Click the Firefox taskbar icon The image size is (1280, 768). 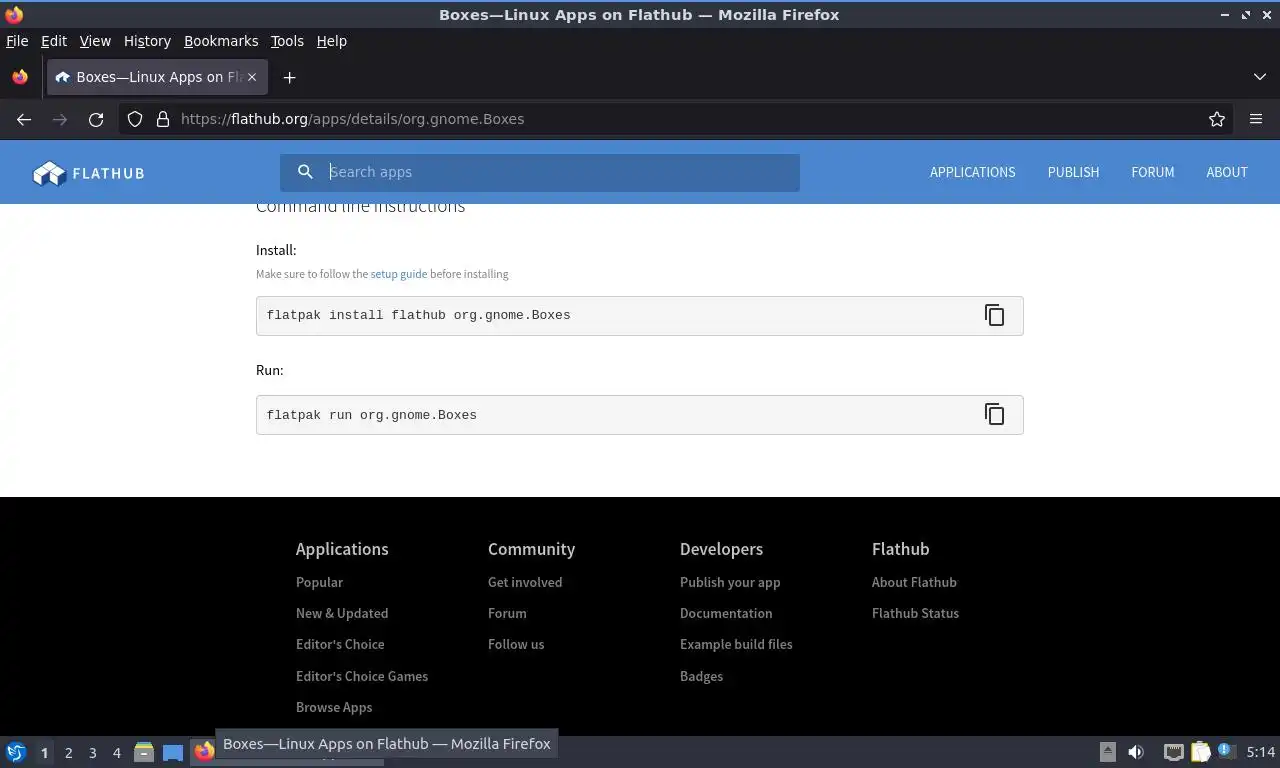pos(204,751)
